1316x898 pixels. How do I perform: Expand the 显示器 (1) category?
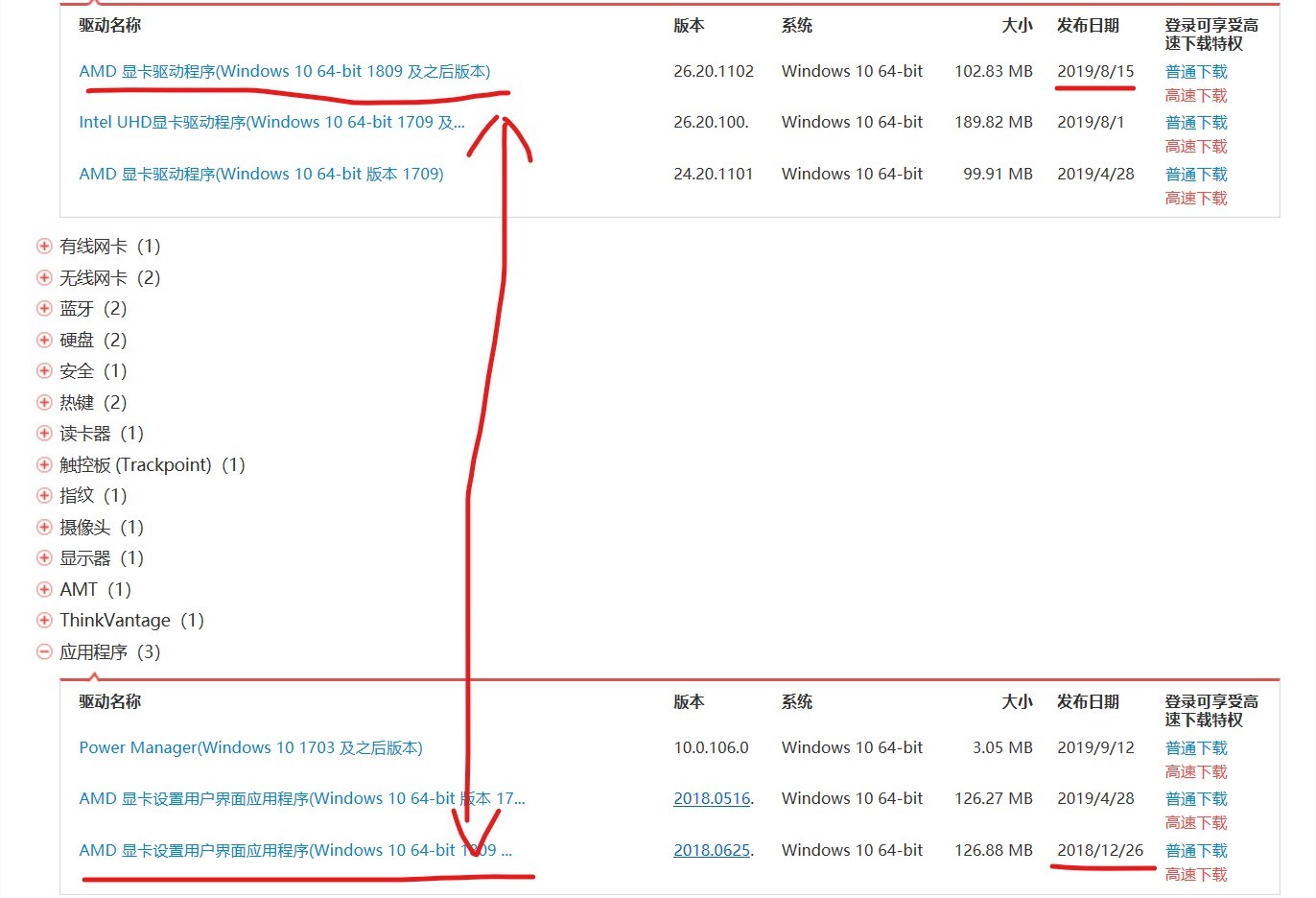click(44, 558)
